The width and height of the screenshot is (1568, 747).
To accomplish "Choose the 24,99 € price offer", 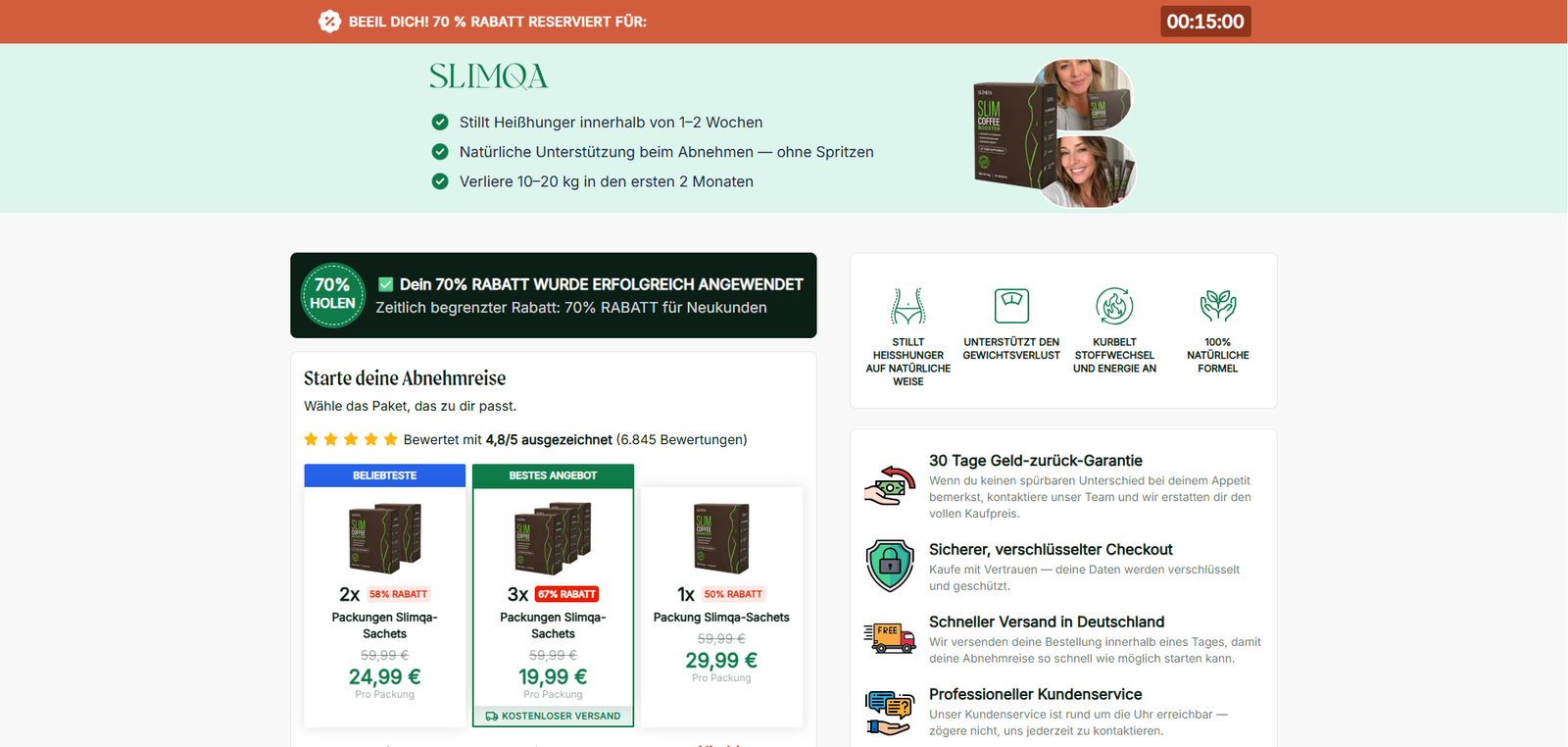I will coord(385,676).
